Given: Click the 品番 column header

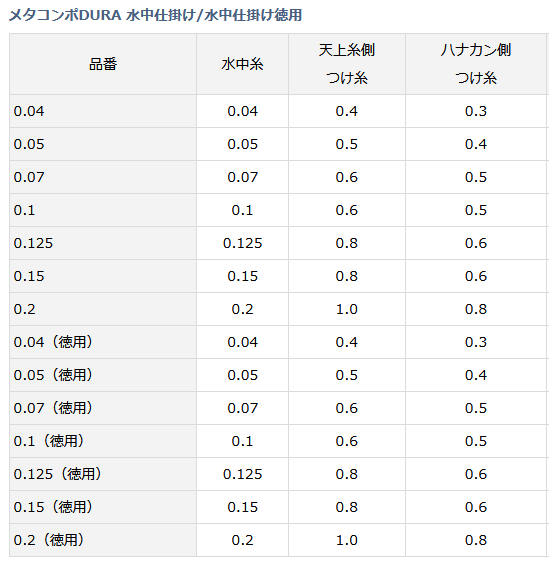Looking at the screenshot, I should (103, 64).
